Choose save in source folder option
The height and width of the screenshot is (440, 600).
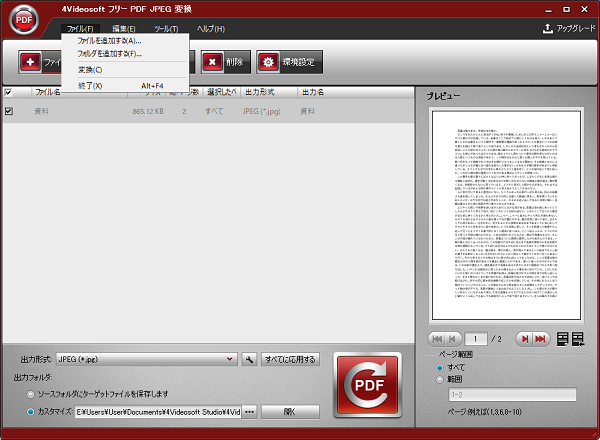30,394
